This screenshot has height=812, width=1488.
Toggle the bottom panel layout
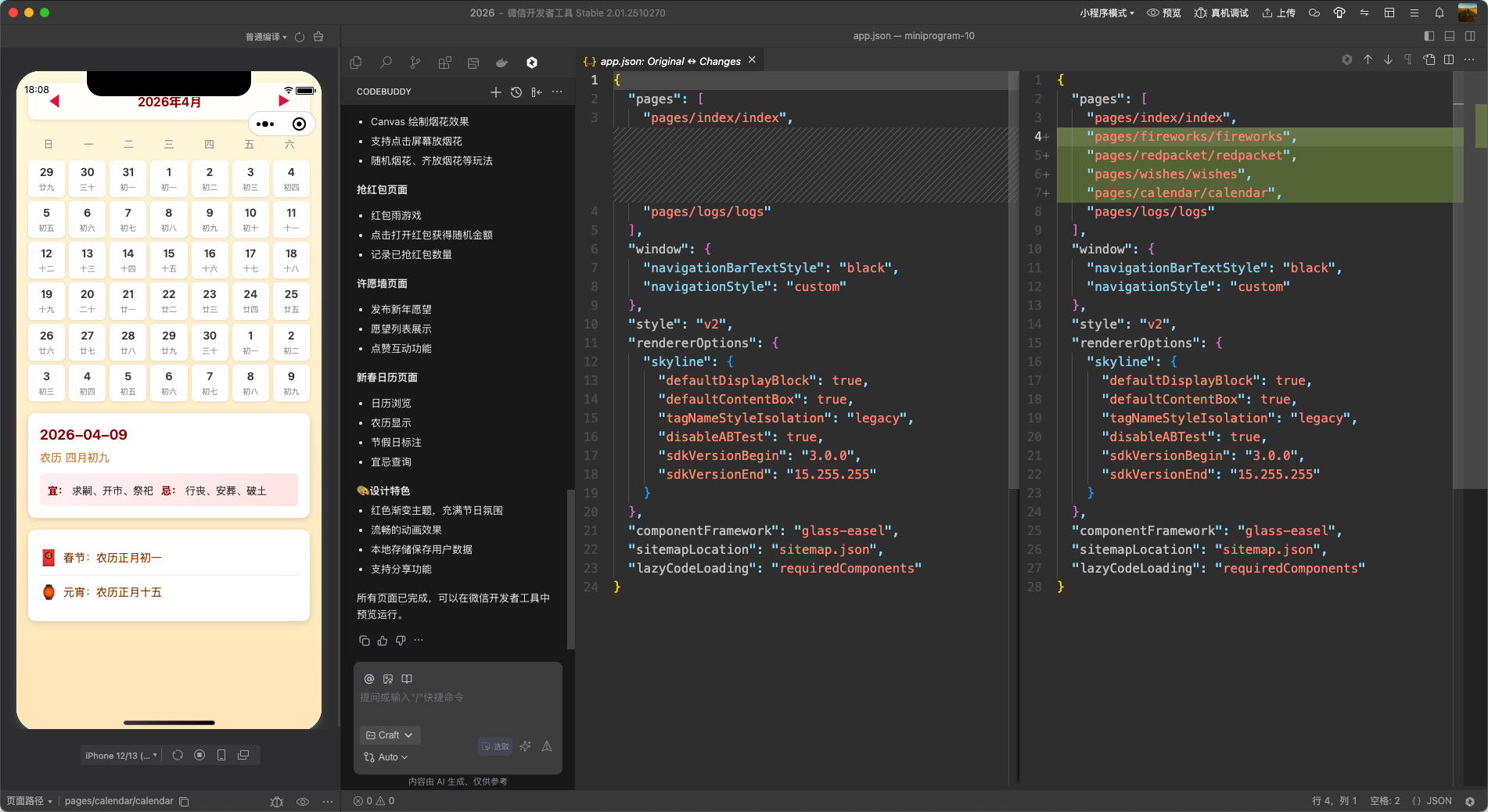click(x=1450, y=36)
